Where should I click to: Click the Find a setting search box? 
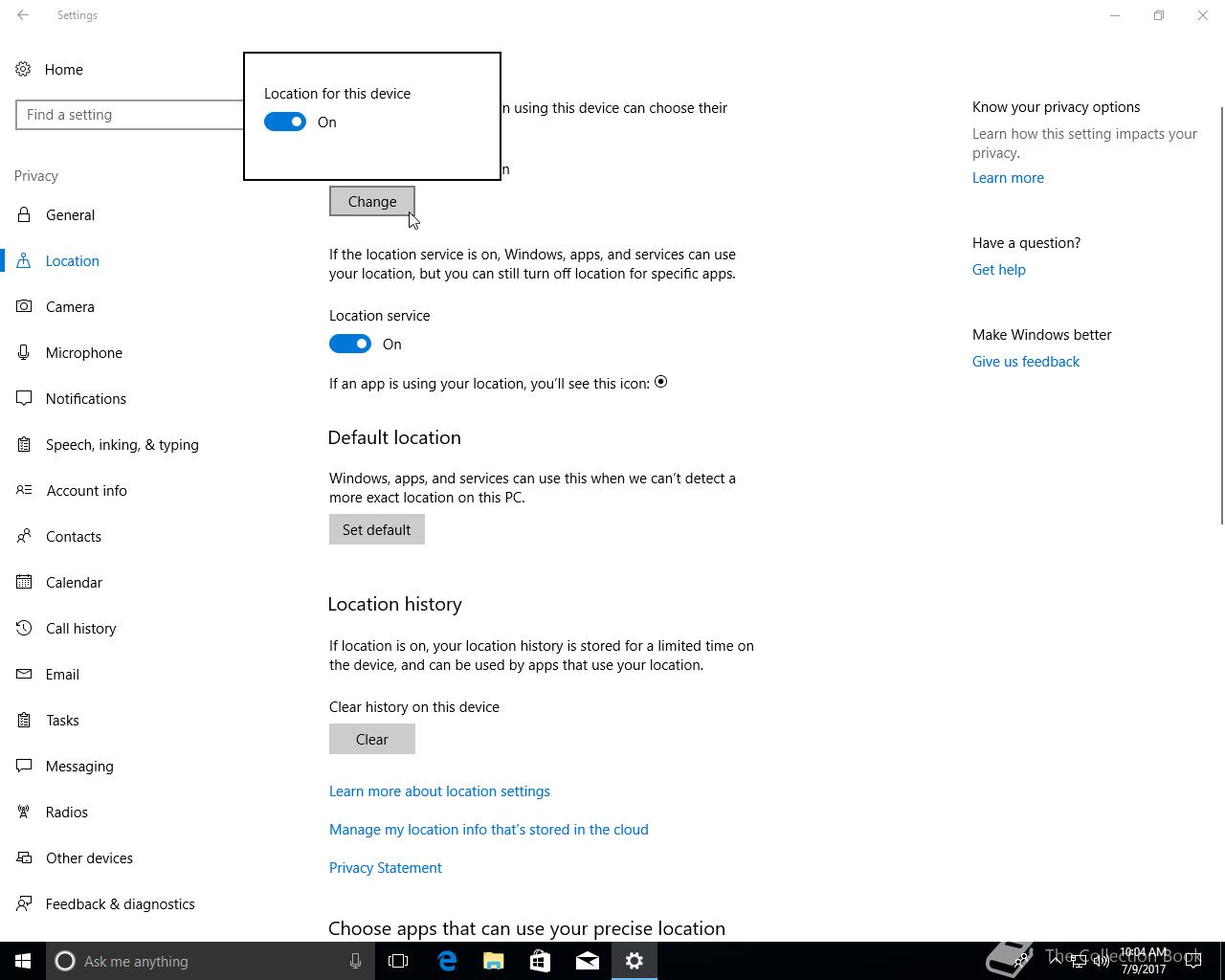(x=130, y=115)
